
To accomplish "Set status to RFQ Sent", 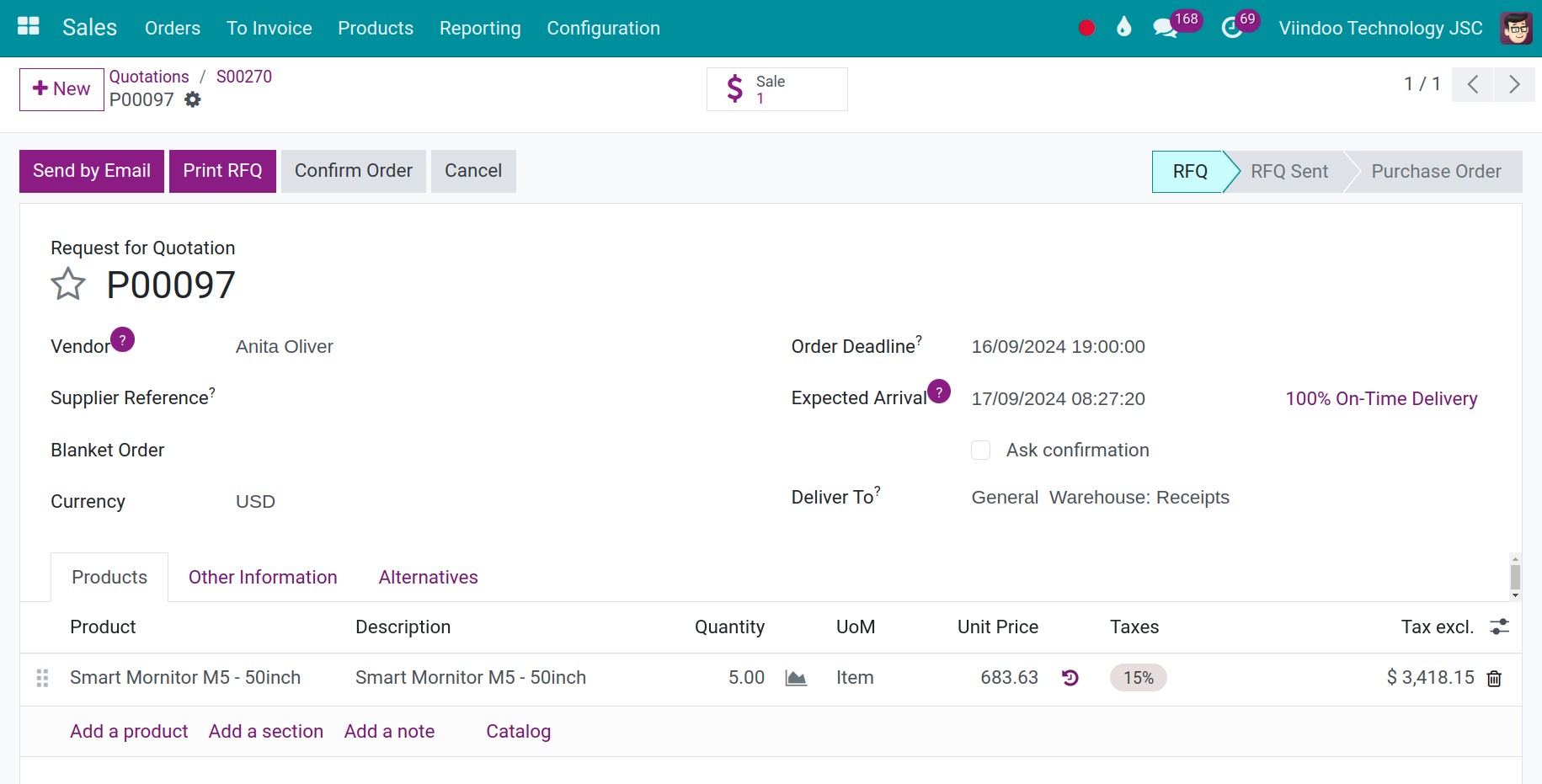I will click(1289, 172).
